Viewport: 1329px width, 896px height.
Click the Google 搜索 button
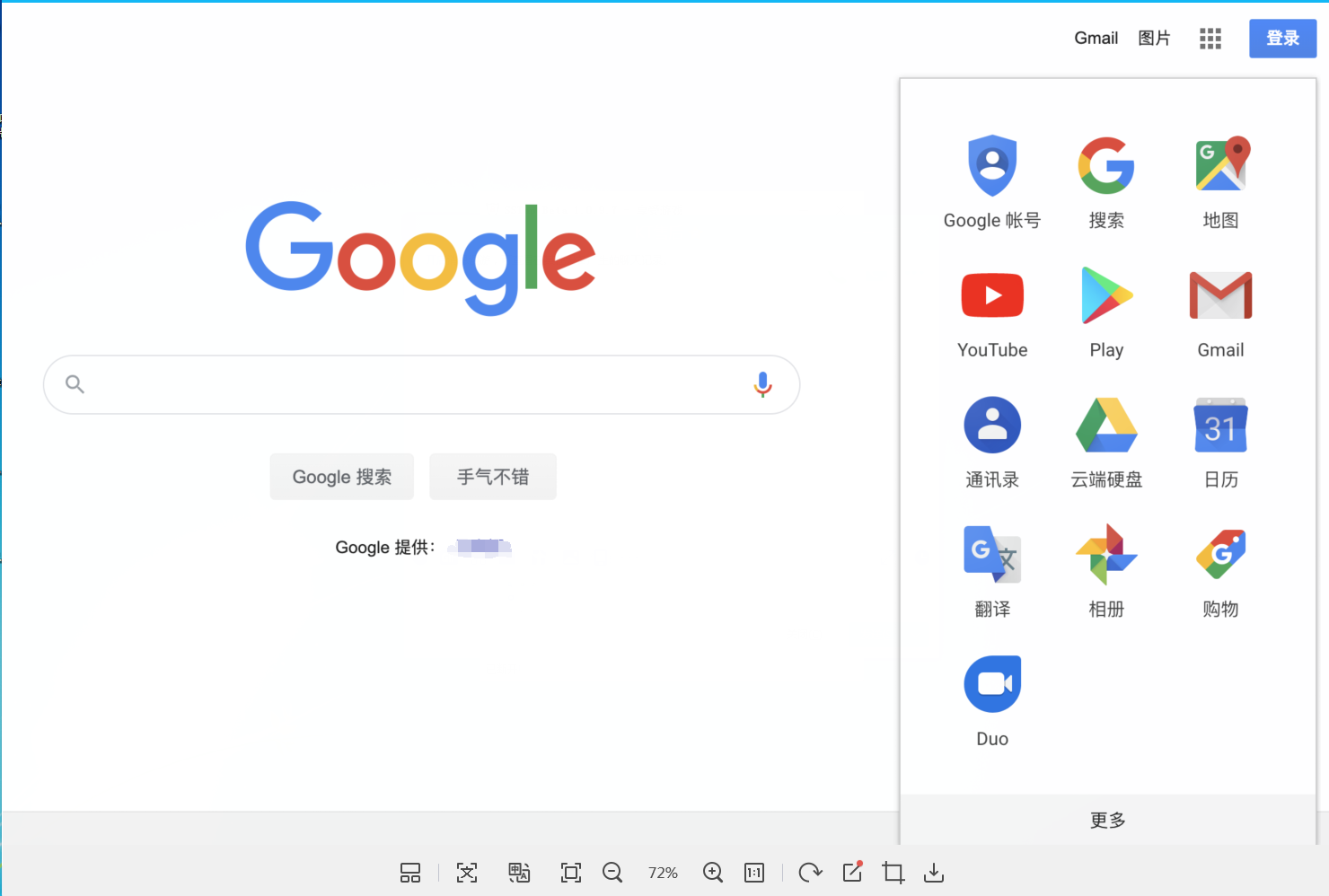(342, 477)
